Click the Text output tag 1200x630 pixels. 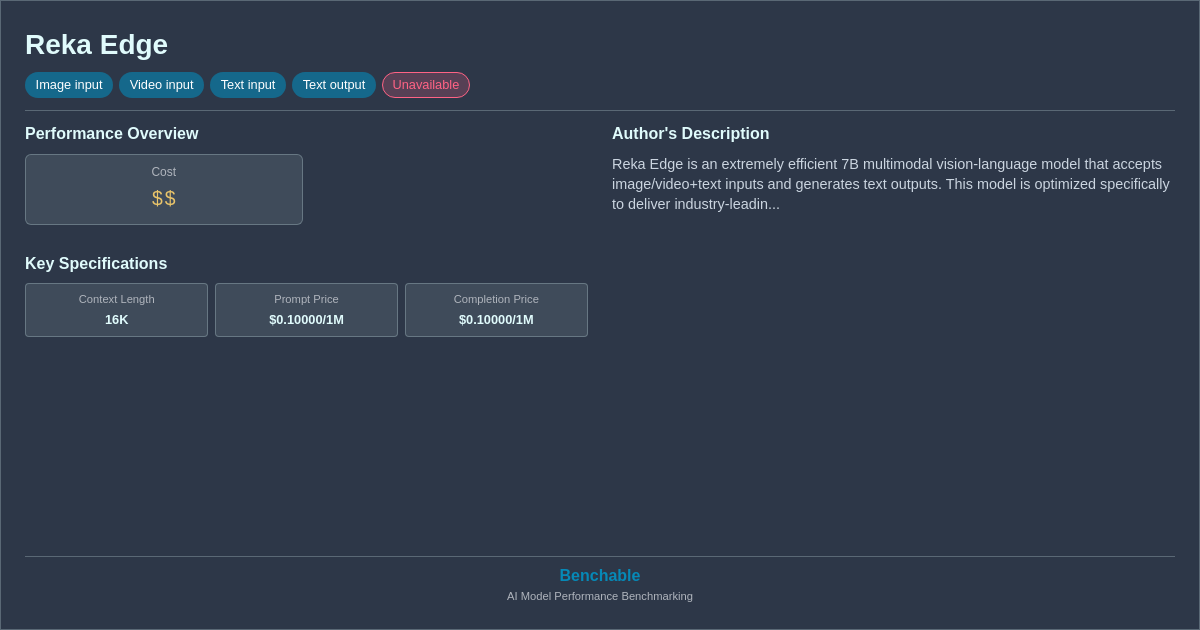334,85
